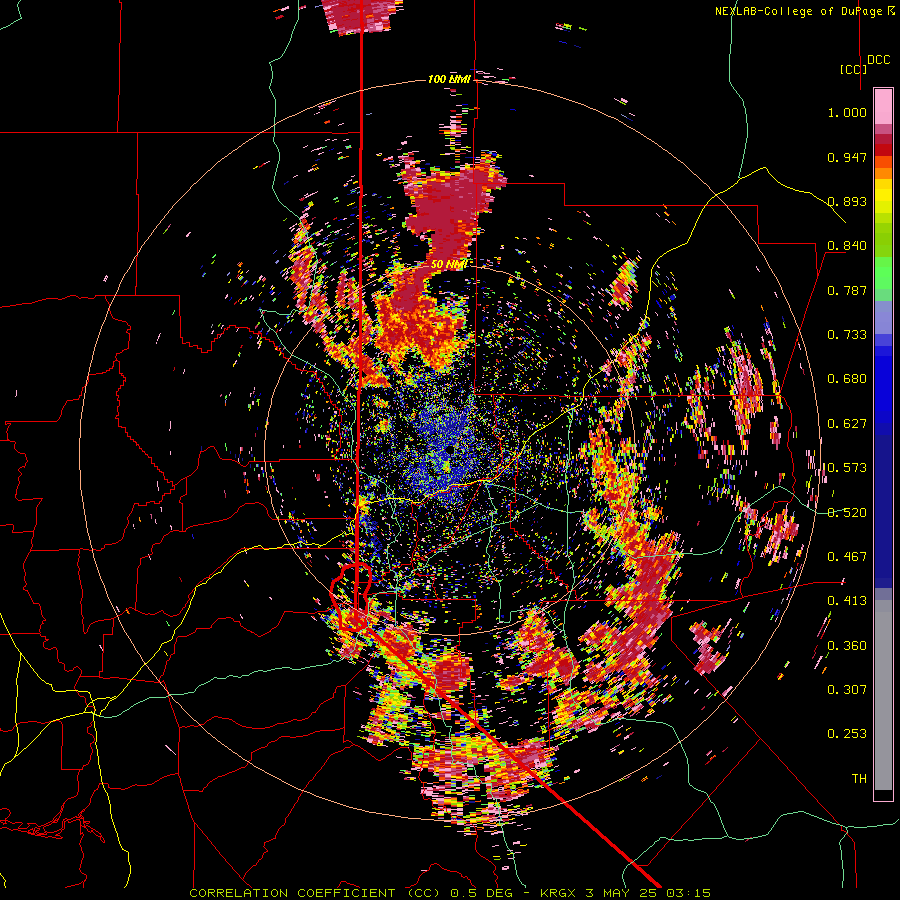Click the 50 NMI range ring label
The height and width of the screenshot is (900, 900).
tap(449, 265)
